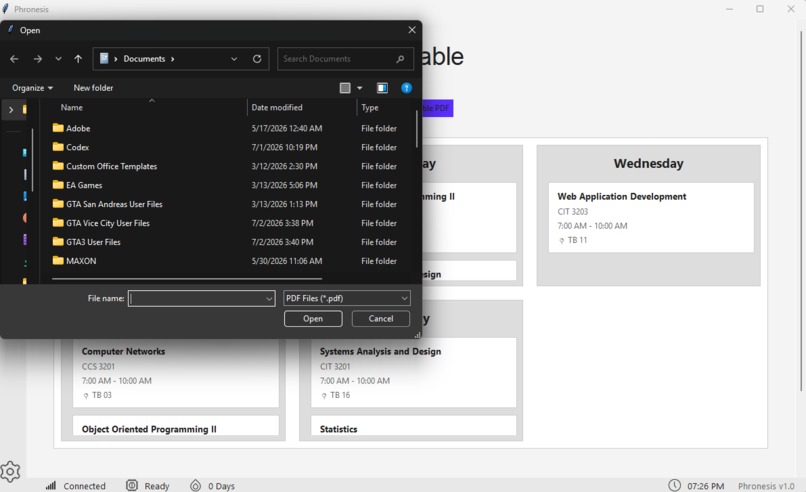Open the PDF Files type filter
This screenshot has height=492, width=806.
347,298
